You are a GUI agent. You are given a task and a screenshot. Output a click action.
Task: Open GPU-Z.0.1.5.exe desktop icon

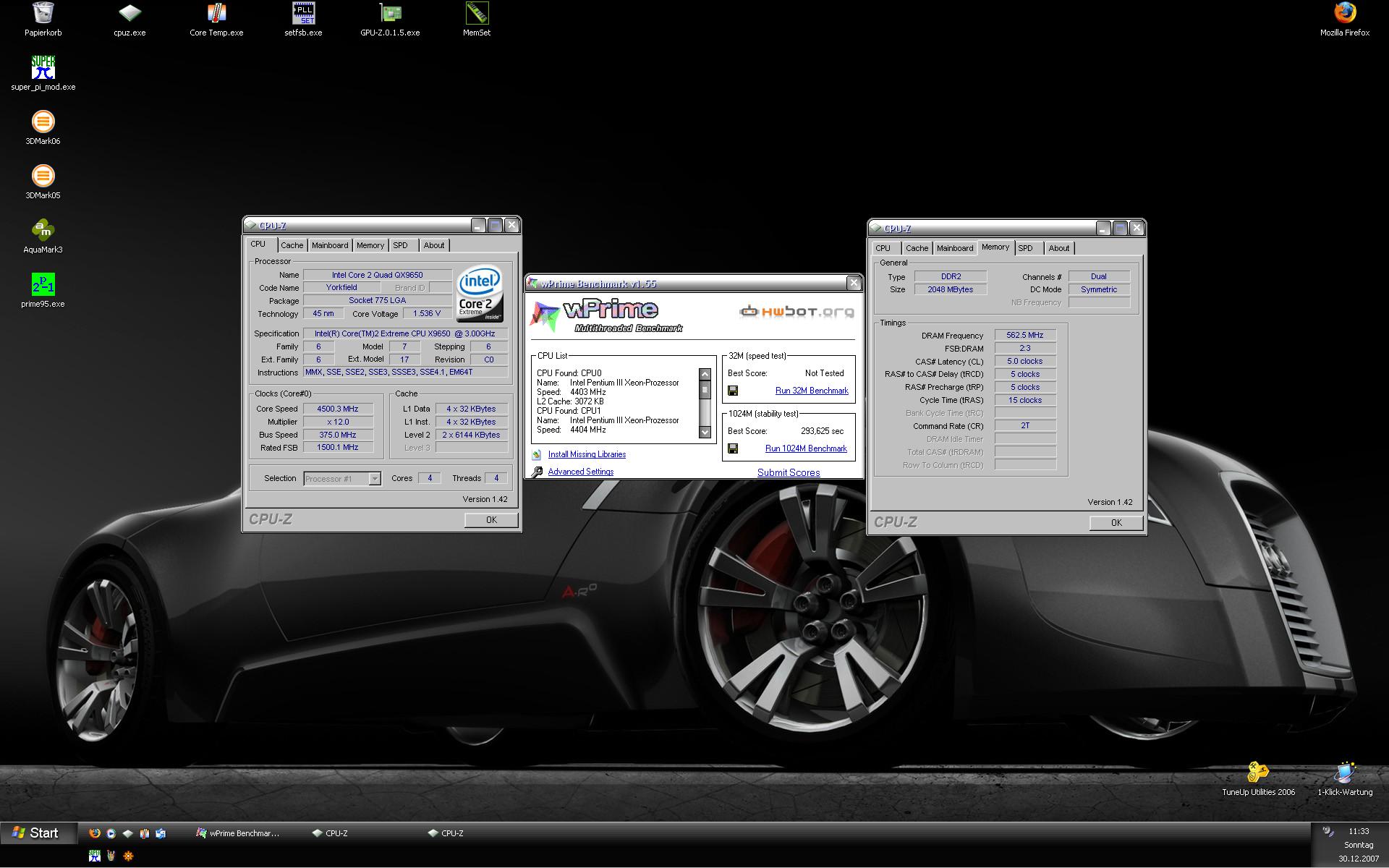390,19
